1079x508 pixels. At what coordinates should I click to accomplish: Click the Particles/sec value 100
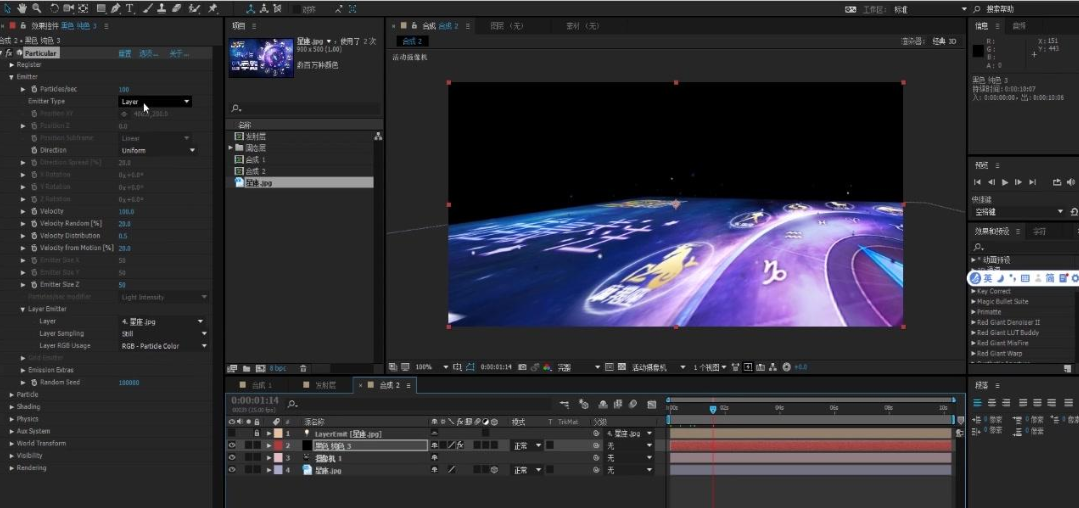click(124, 89)
